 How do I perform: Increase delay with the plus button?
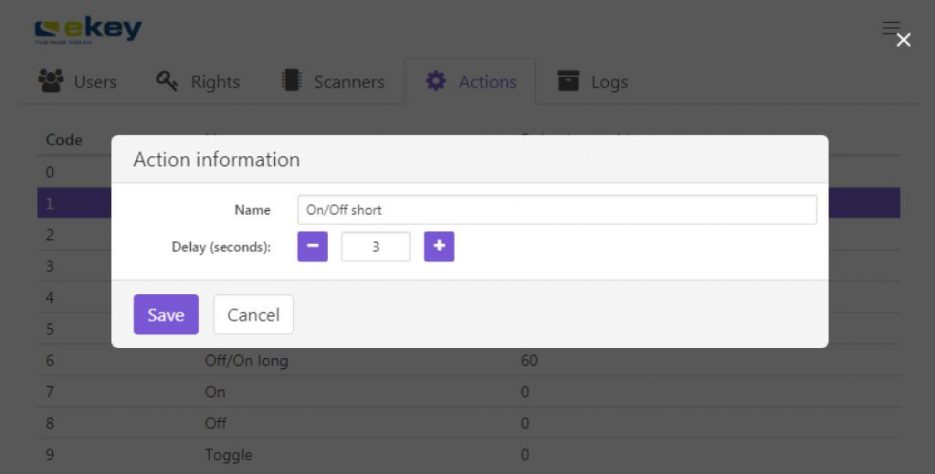click(439, 246)
